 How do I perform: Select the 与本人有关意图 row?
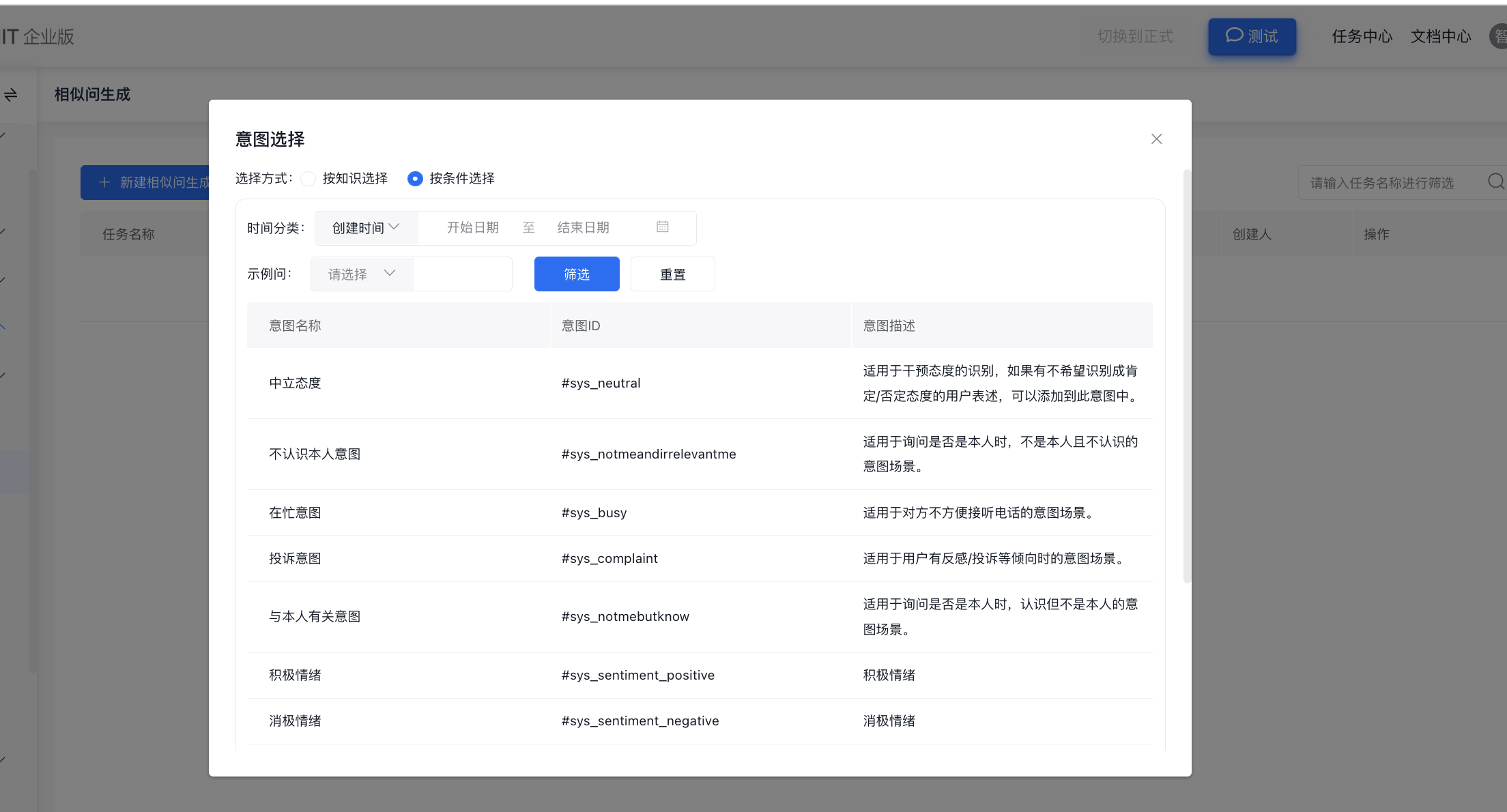pyautogui.click(x=700, y=617)
